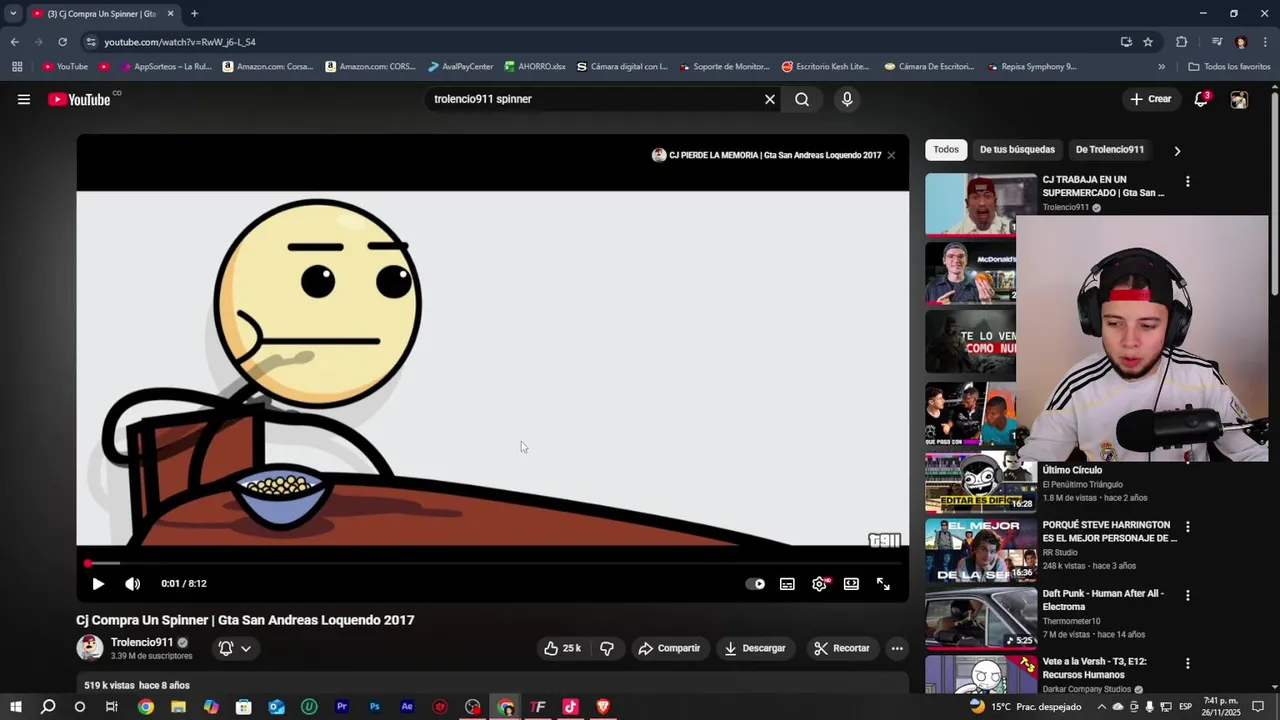Screen dimensions: 1280x720
Task: Open the browser tab search dropdown
Action: [13, 13]
